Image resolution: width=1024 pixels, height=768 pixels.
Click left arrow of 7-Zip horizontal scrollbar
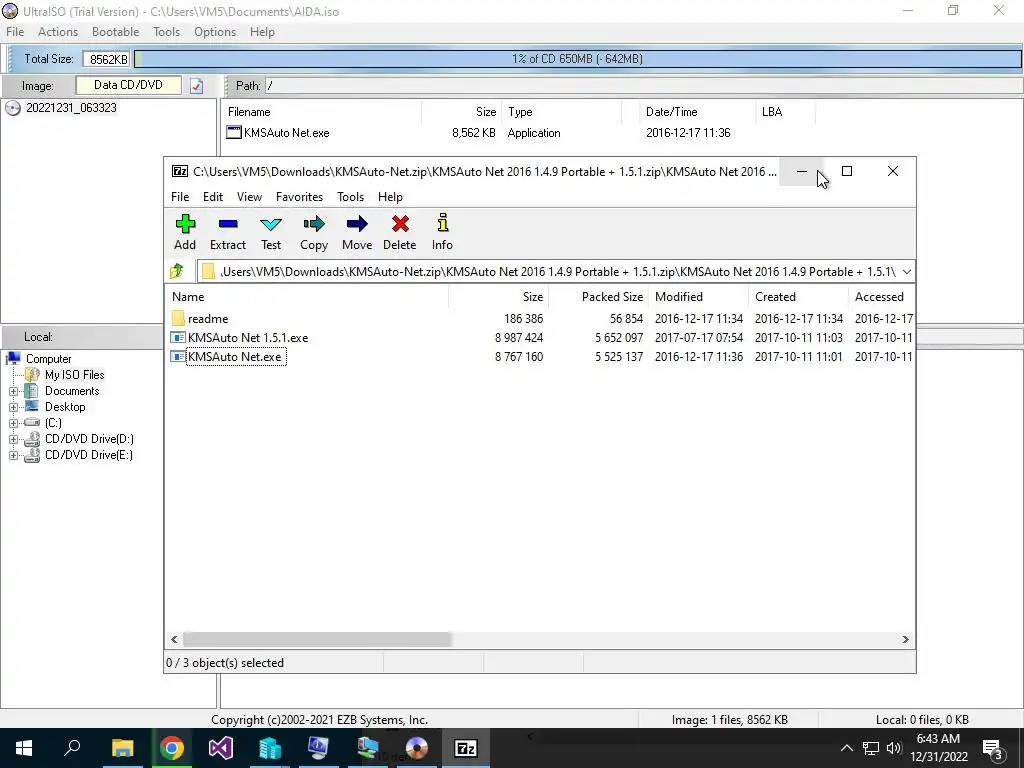(x=174, y=639)
